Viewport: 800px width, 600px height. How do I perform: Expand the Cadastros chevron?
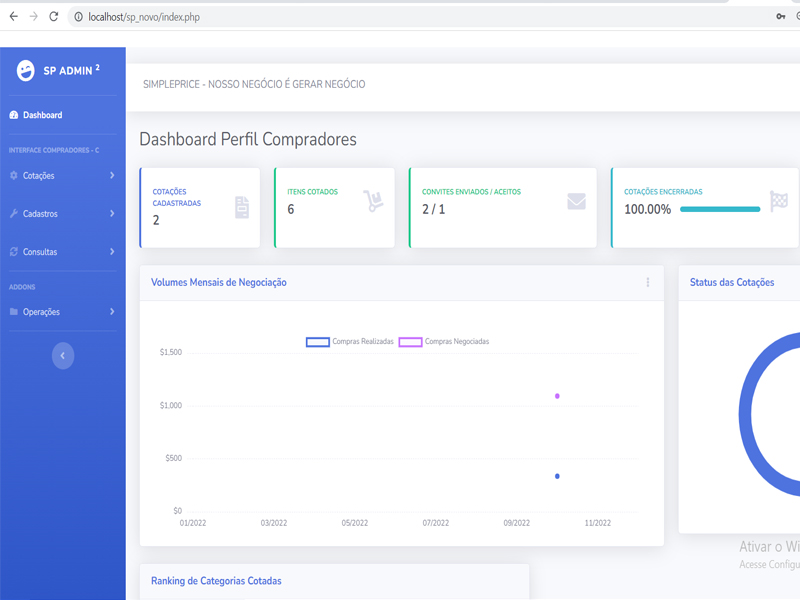tap(112, 213)
